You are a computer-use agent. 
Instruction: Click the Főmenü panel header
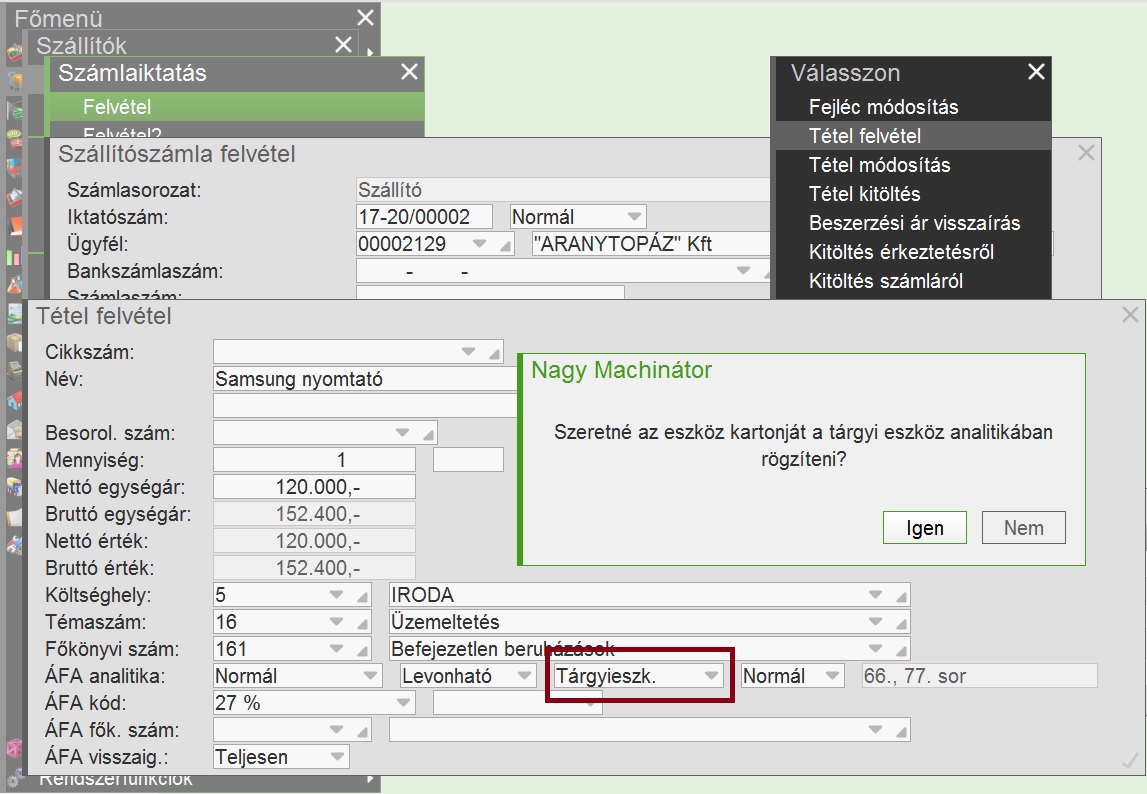[193, 18]
